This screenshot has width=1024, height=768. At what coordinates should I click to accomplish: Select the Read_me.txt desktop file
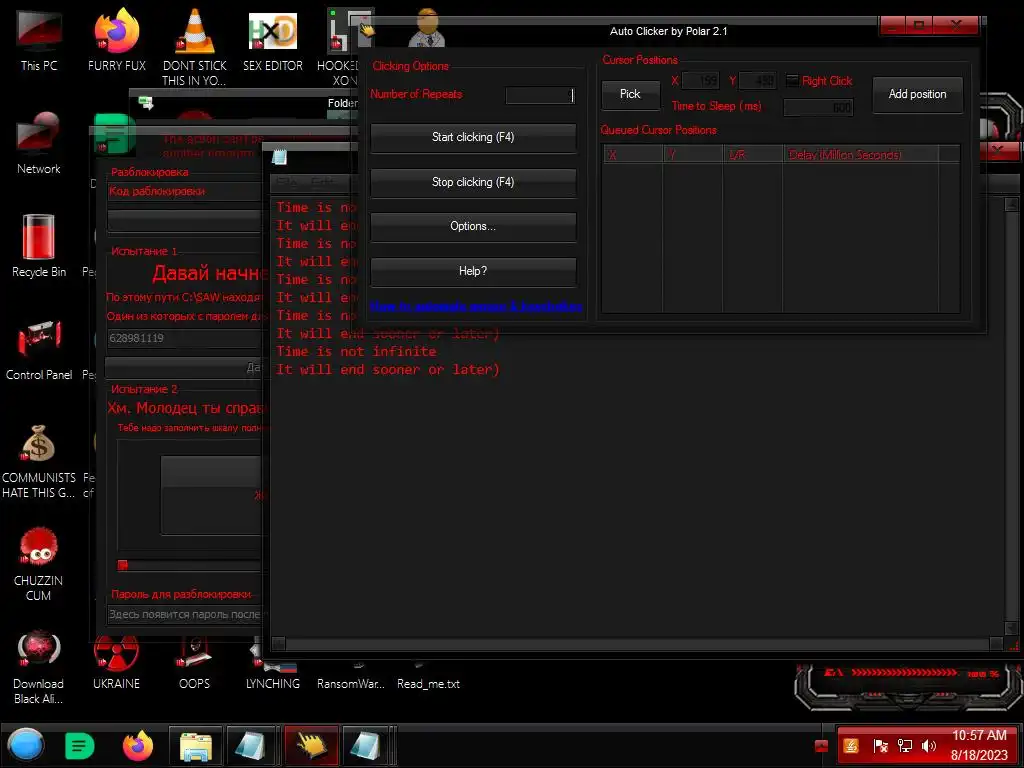[x=428, y=683]
